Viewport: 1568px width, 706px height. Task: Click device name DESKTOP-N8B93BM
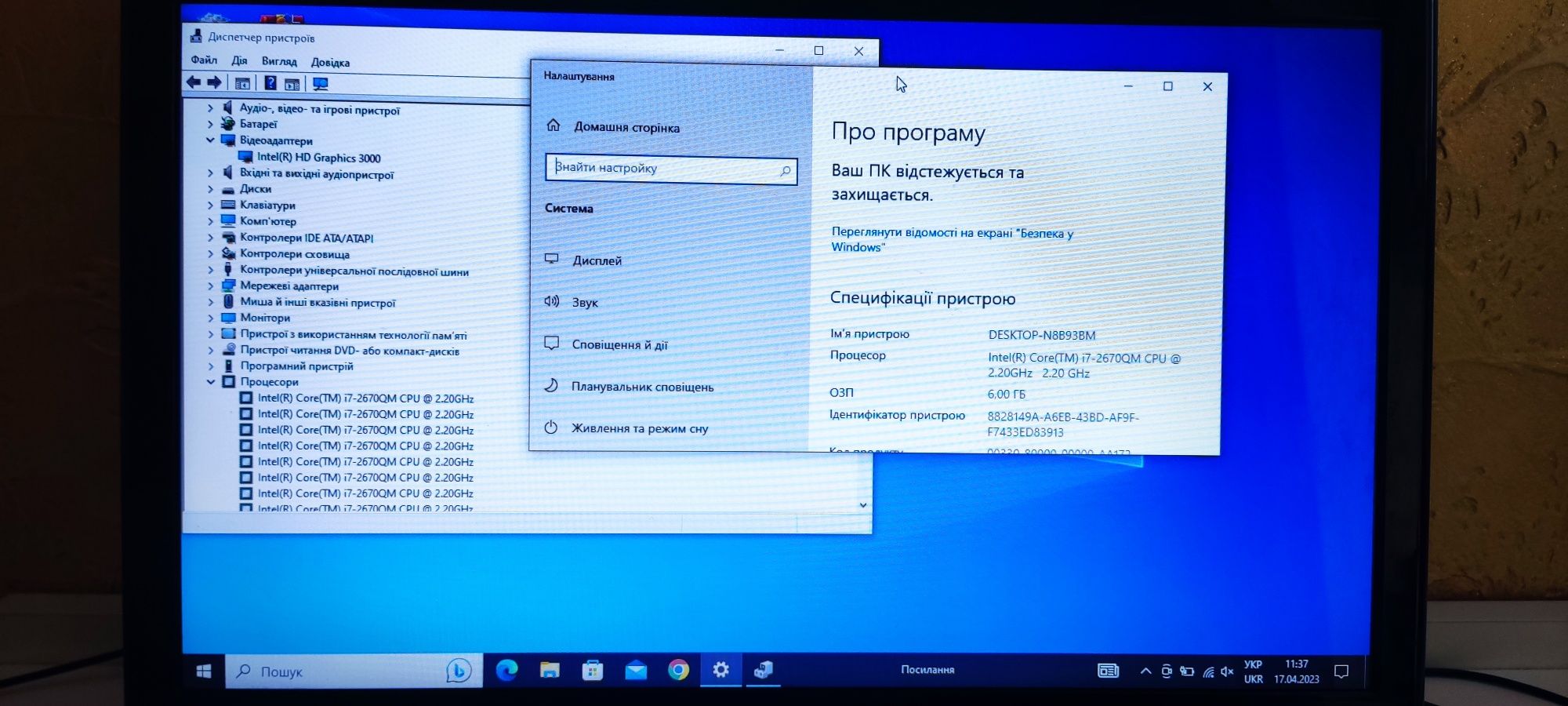1041,335
